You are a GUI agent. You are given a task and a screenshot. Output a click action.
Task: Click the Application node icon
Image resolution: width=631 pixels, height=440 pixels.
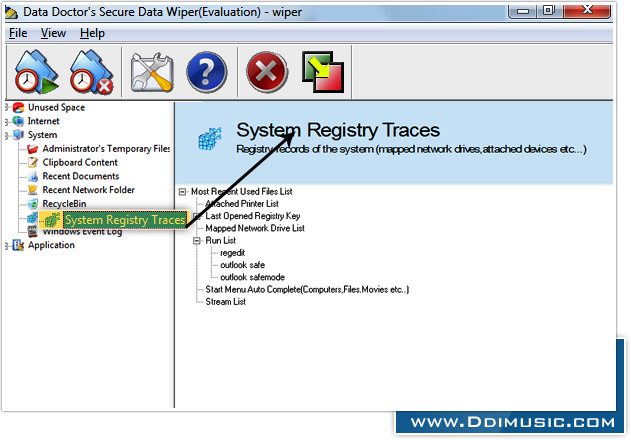[x=19, y=245]
